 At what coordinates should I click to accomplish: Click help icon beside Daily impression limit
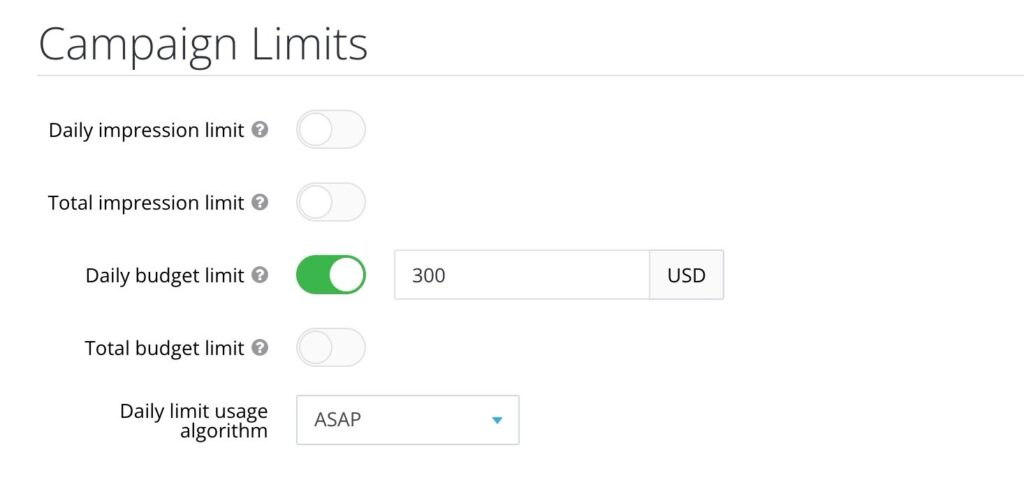pos(260,130)
